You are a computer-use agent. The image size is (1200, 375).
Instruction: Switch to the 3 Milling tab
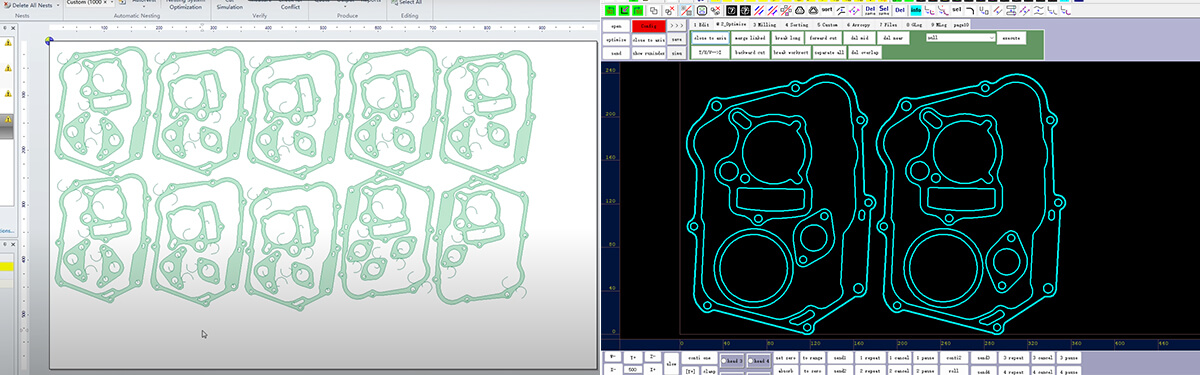click(764, 24)
